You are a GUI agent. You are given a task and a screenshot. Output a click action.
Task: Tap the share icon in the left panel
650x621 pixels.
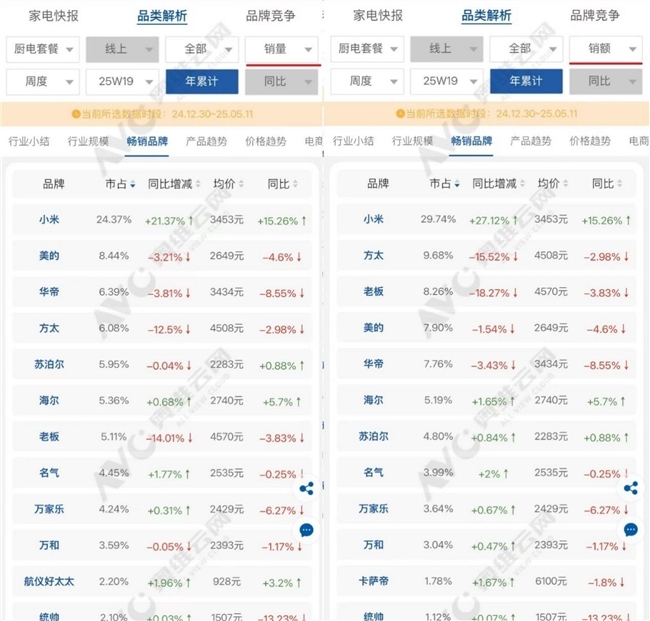coord(307,489)
